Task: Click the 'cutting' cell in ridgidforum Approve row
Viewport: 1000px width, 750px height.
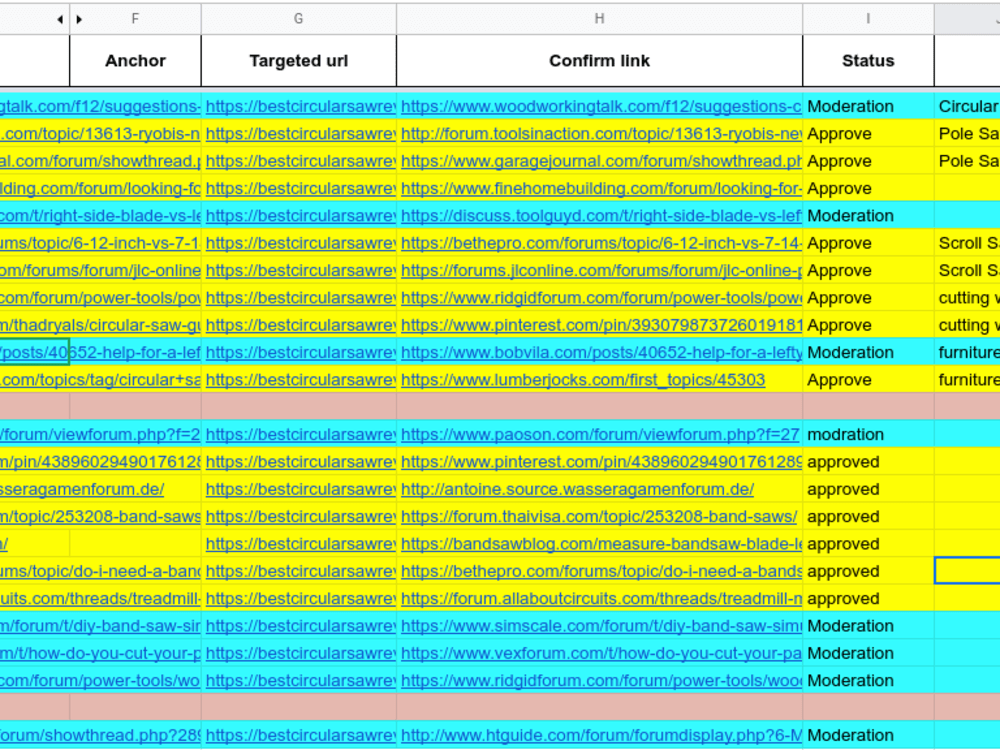Action: coord(968,298)
